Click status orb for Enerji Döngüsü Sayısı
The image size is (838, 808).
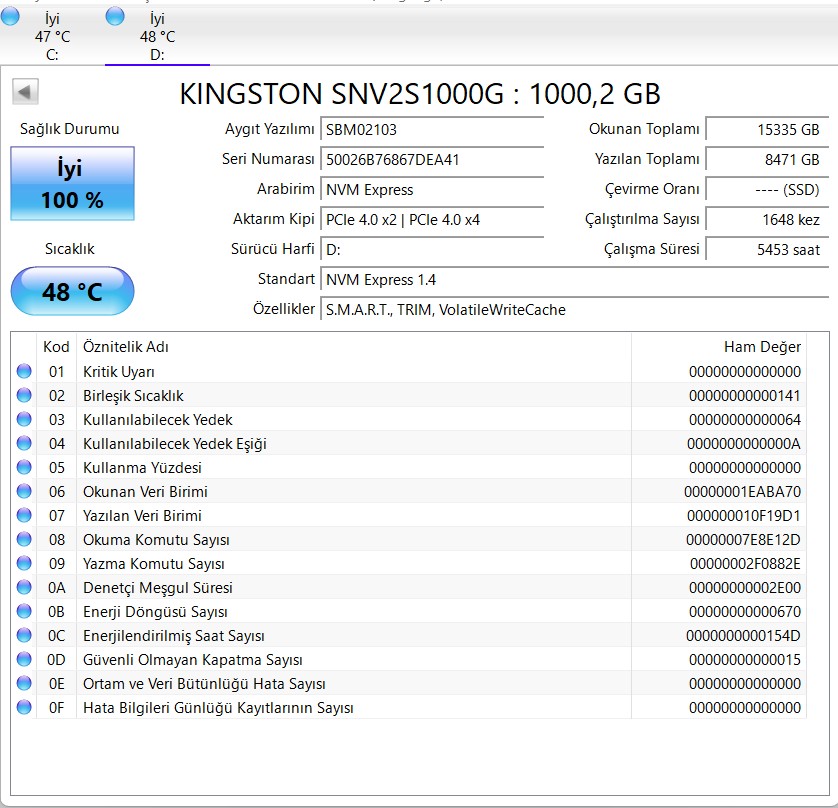pyautogui.click(x=24, y=612)
